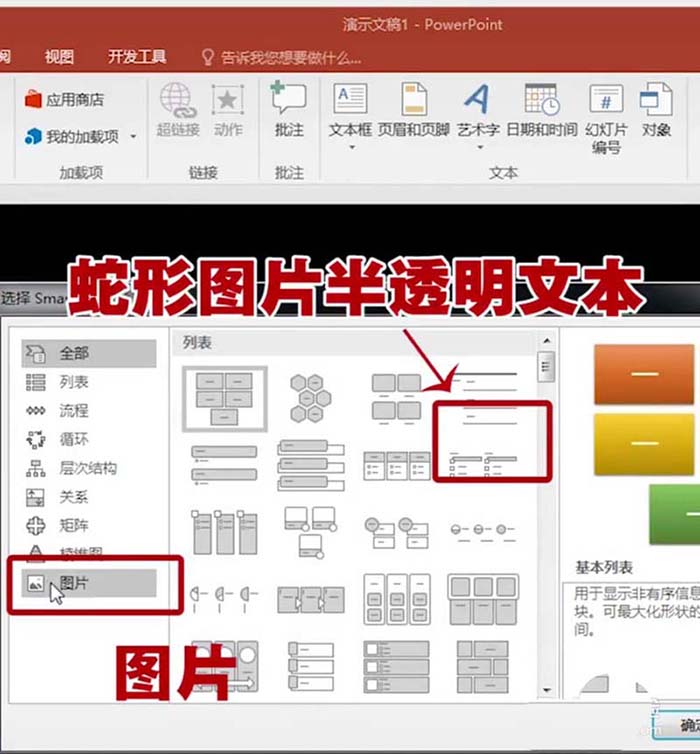Open 页眉和页脚 header and footer
This screenshot has height=754, width=700.
(414, 110)
